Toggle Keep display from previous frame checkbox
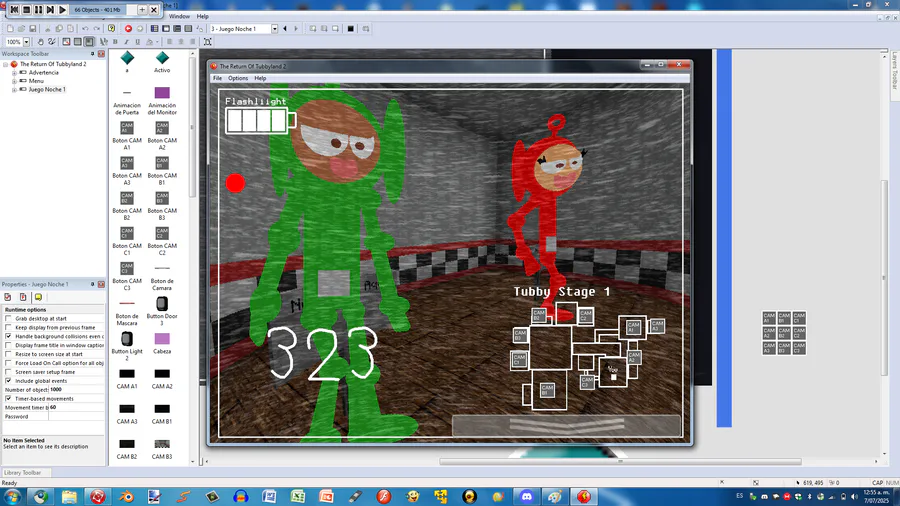Screen dimensions: 900x506 coord(9,328)
